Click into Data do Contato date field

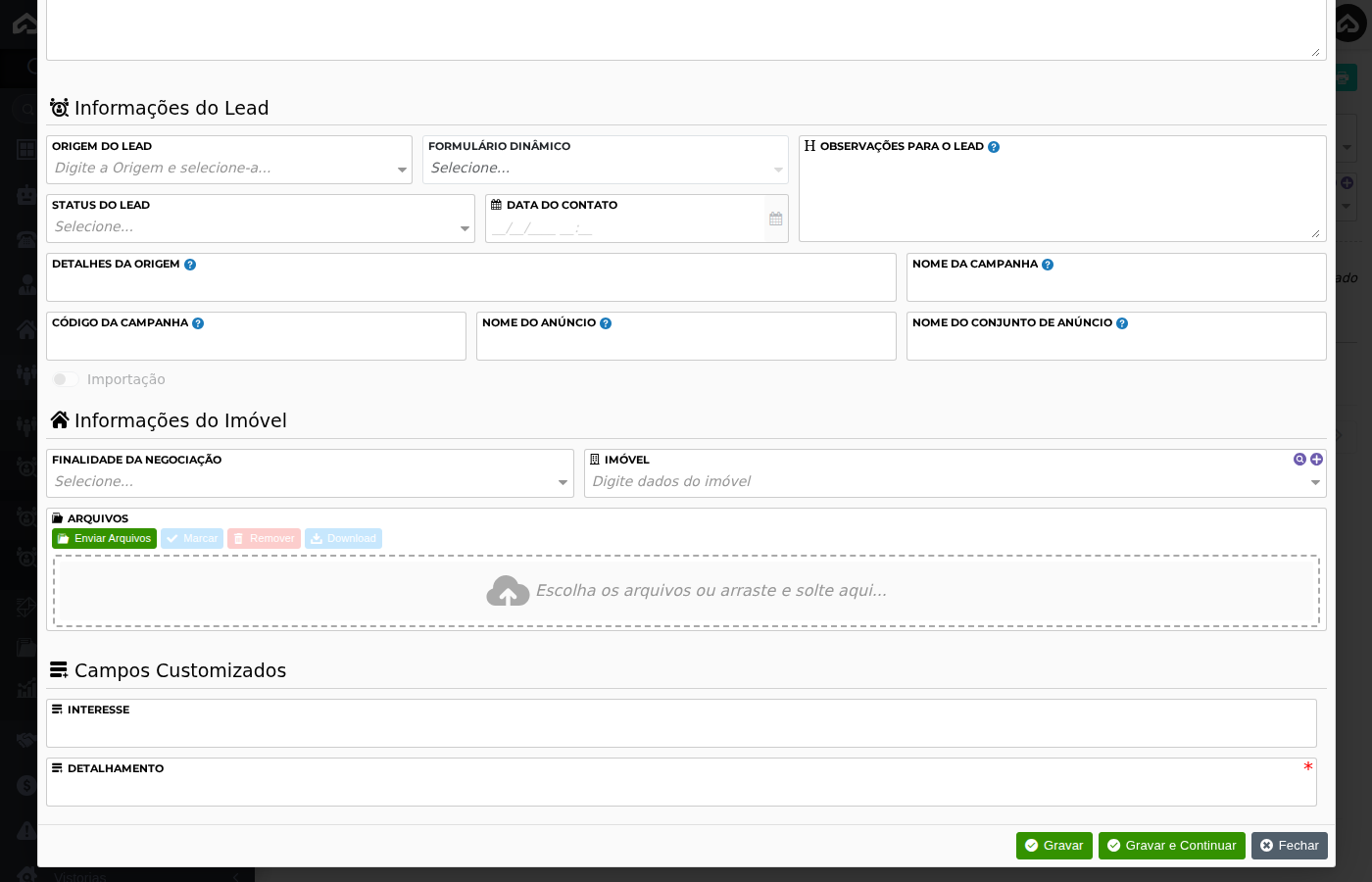coord(625,228)
